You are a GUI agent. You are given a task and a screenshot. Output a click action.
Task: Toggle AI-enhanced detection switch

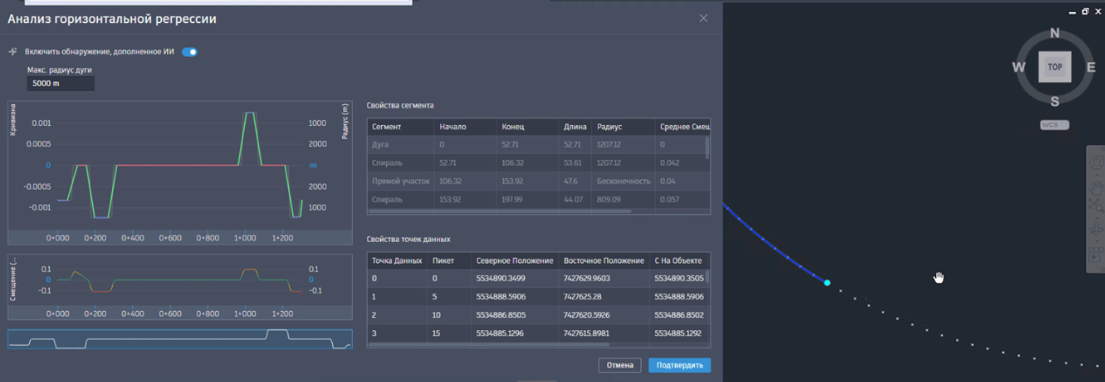[x=190, y=51]
